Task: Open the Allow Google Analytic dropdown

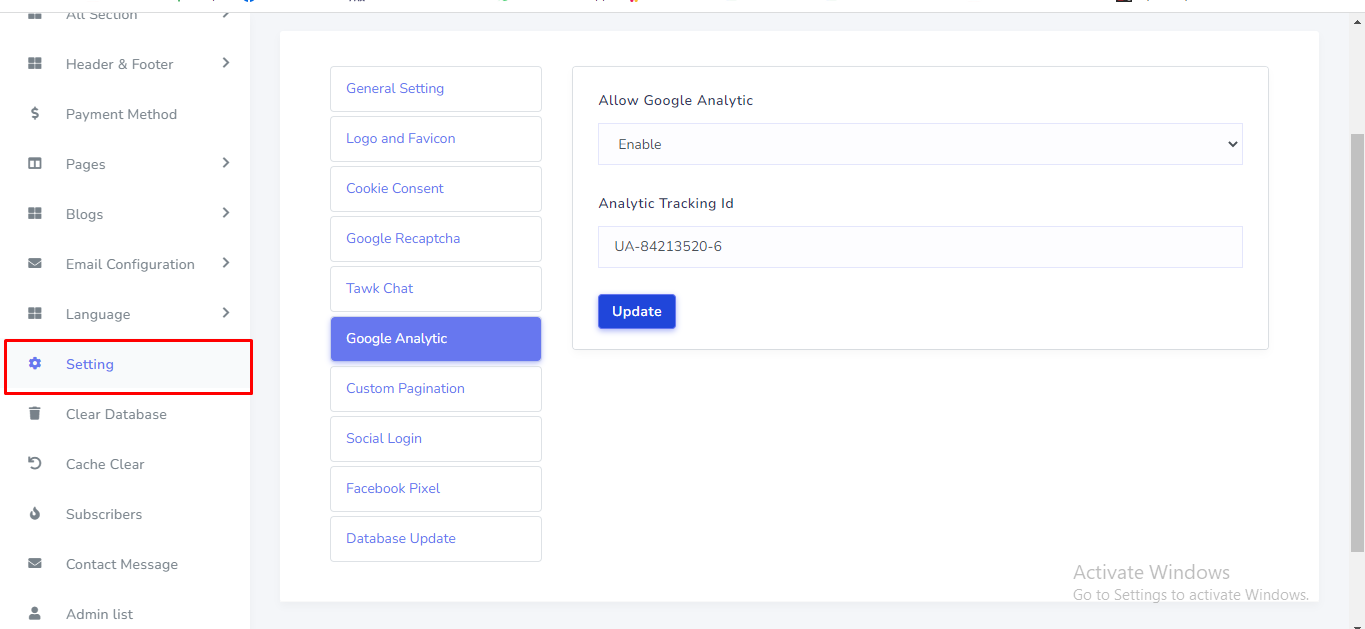Action: pos(919,144)
